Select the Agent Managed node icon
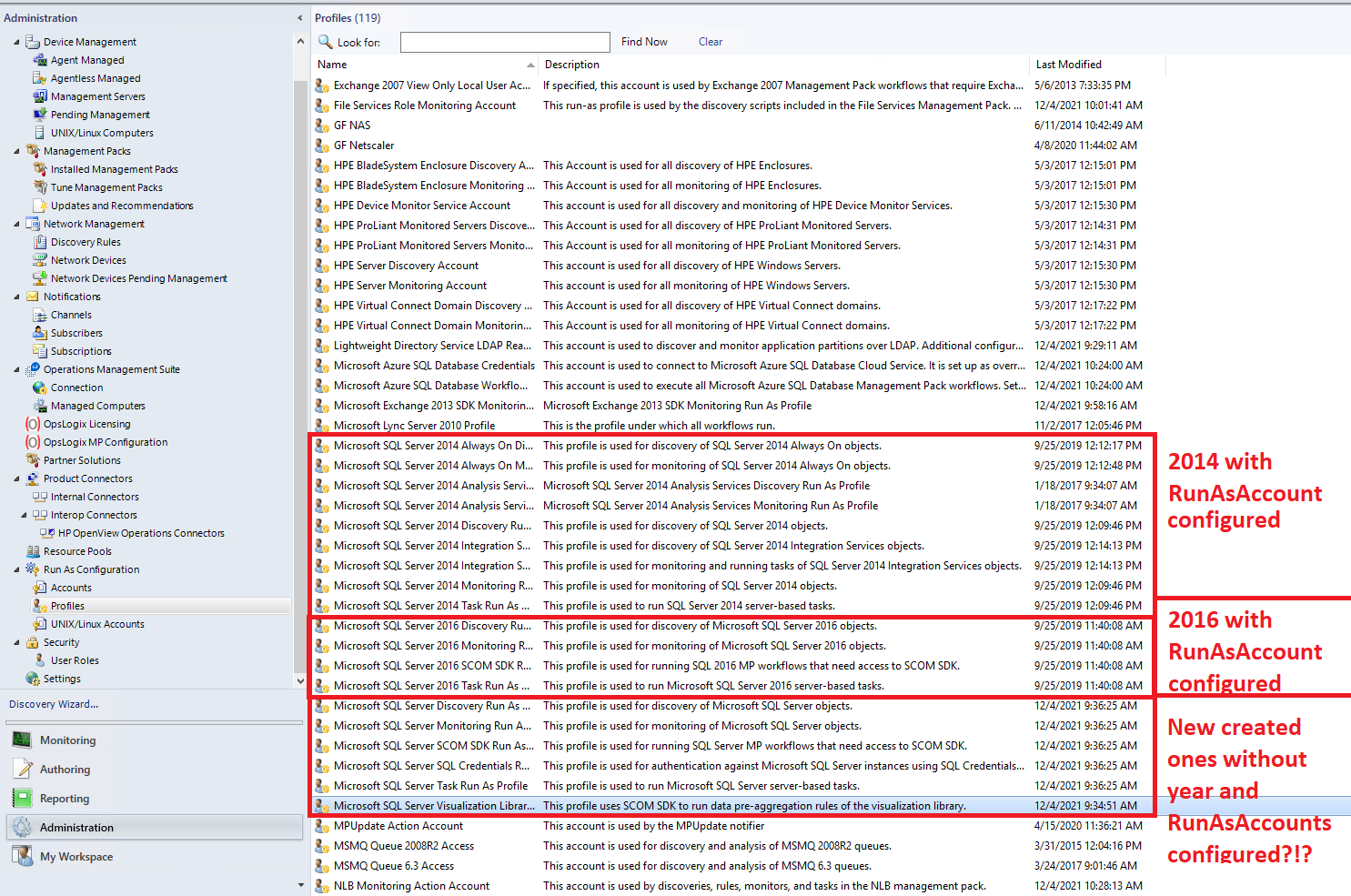Image resolution: width=1351 pixels, height=896 pixels. (41, 59)
